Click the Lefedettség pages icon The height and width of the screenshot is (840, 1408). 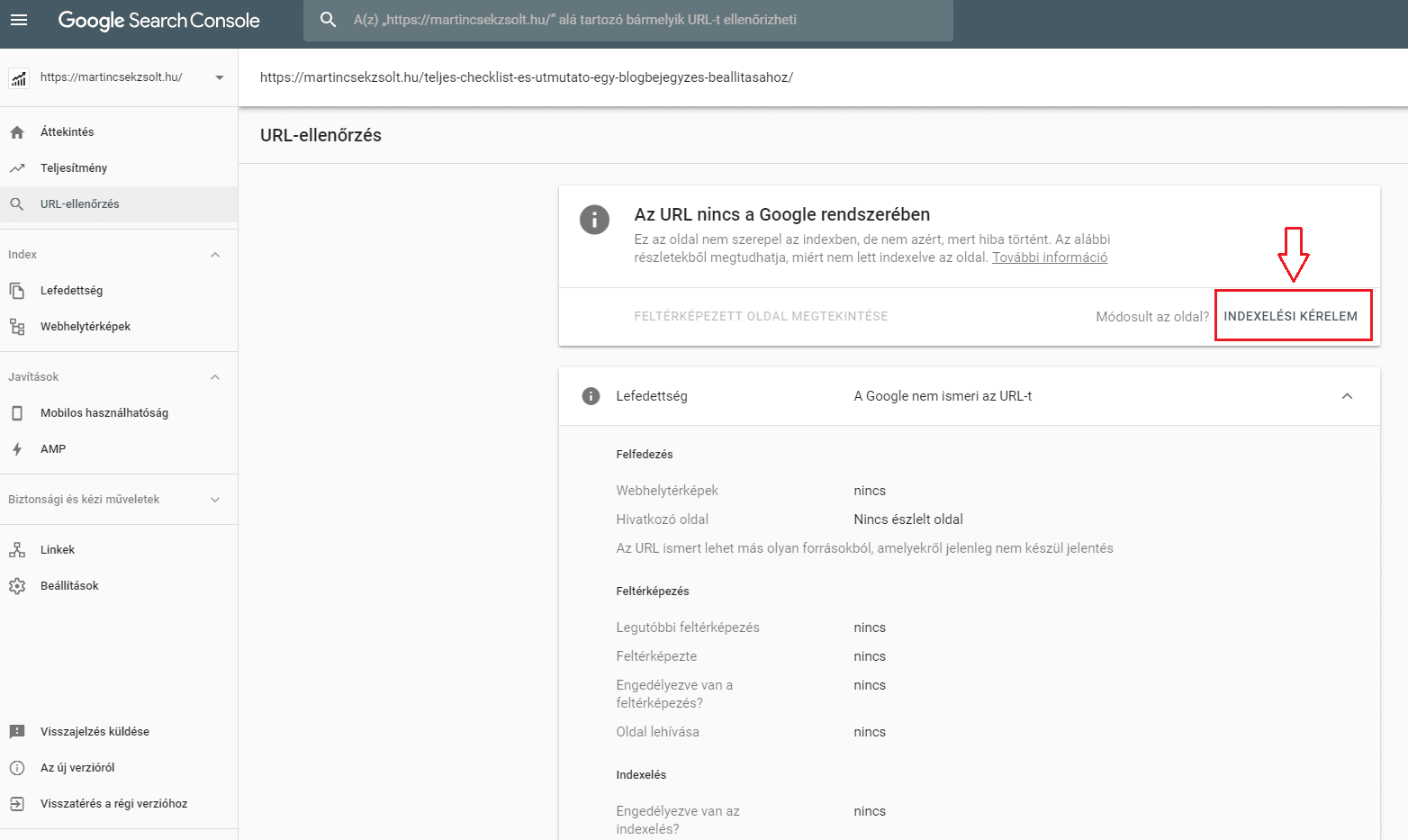17,291
